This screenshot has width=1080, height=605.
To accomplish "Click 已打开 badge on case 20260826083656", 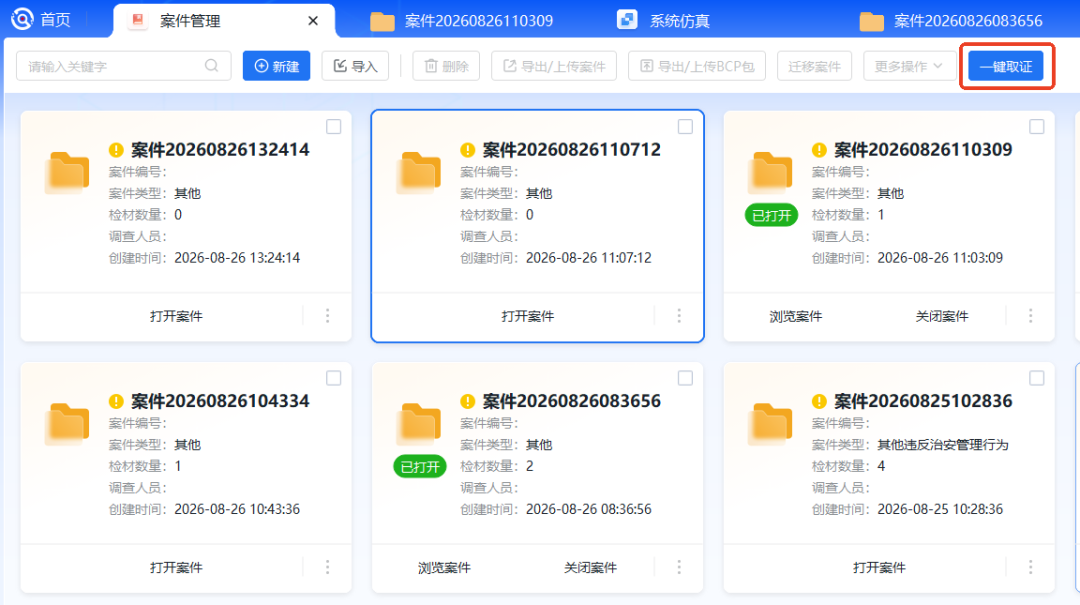I will tap(420, 467).
